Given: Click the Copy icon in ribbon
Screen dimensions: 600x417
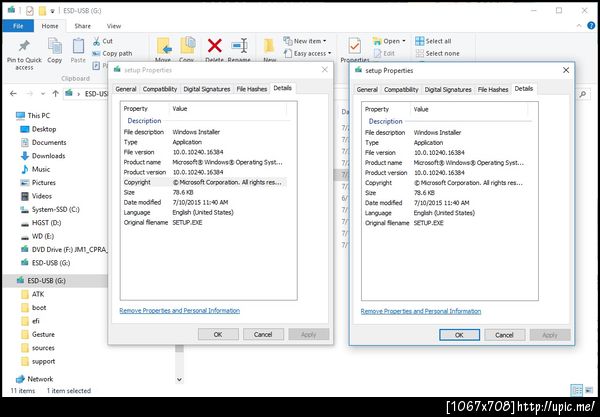Looking at the screenshot, I should pyautogui.click(x=54, y=46).
